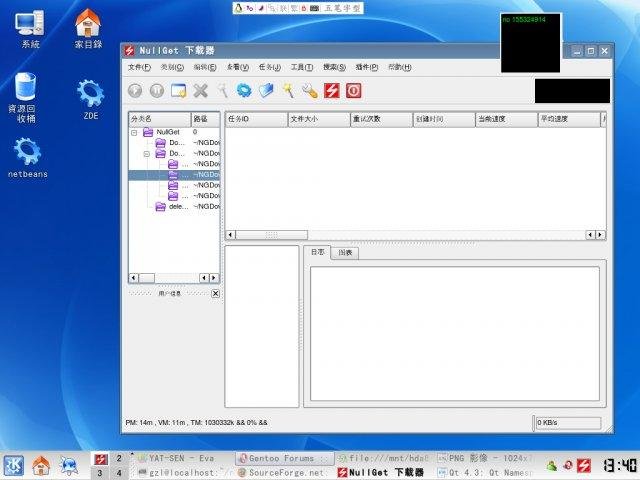Screen dimensions: 640x480
Task: Switch to the SourceForge.net taskbar entry
Action: coord(284,473)
